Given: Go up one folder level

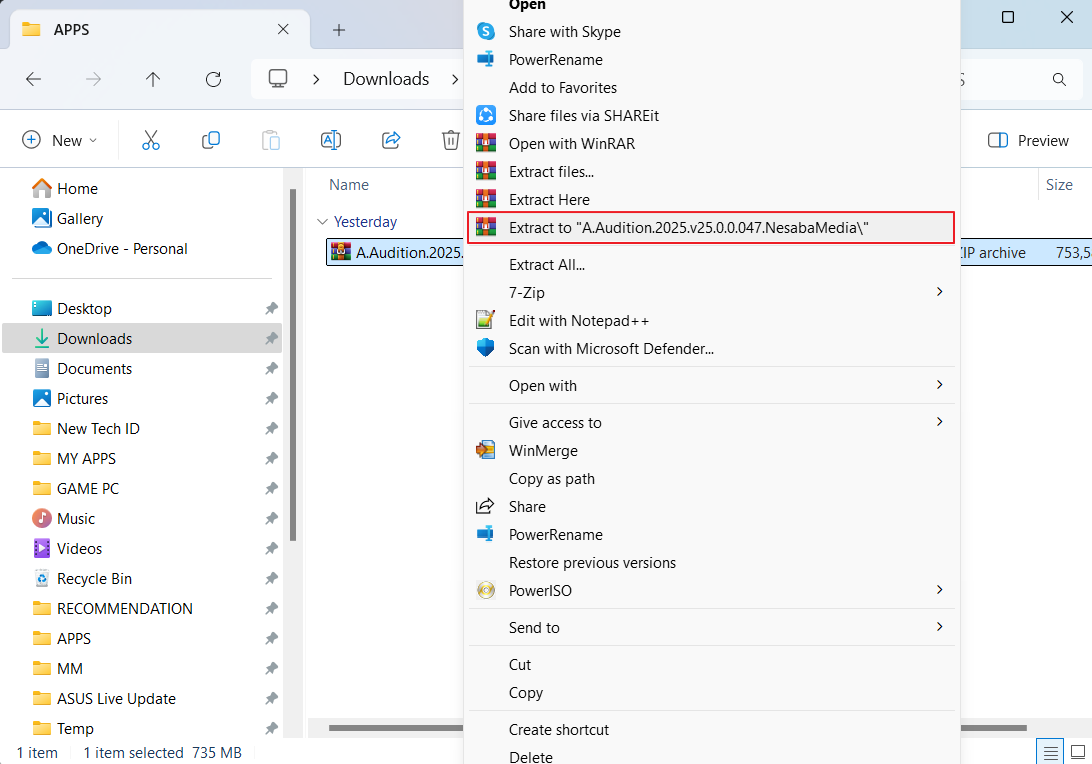Looking at the screenshot, I should [153, 79].
